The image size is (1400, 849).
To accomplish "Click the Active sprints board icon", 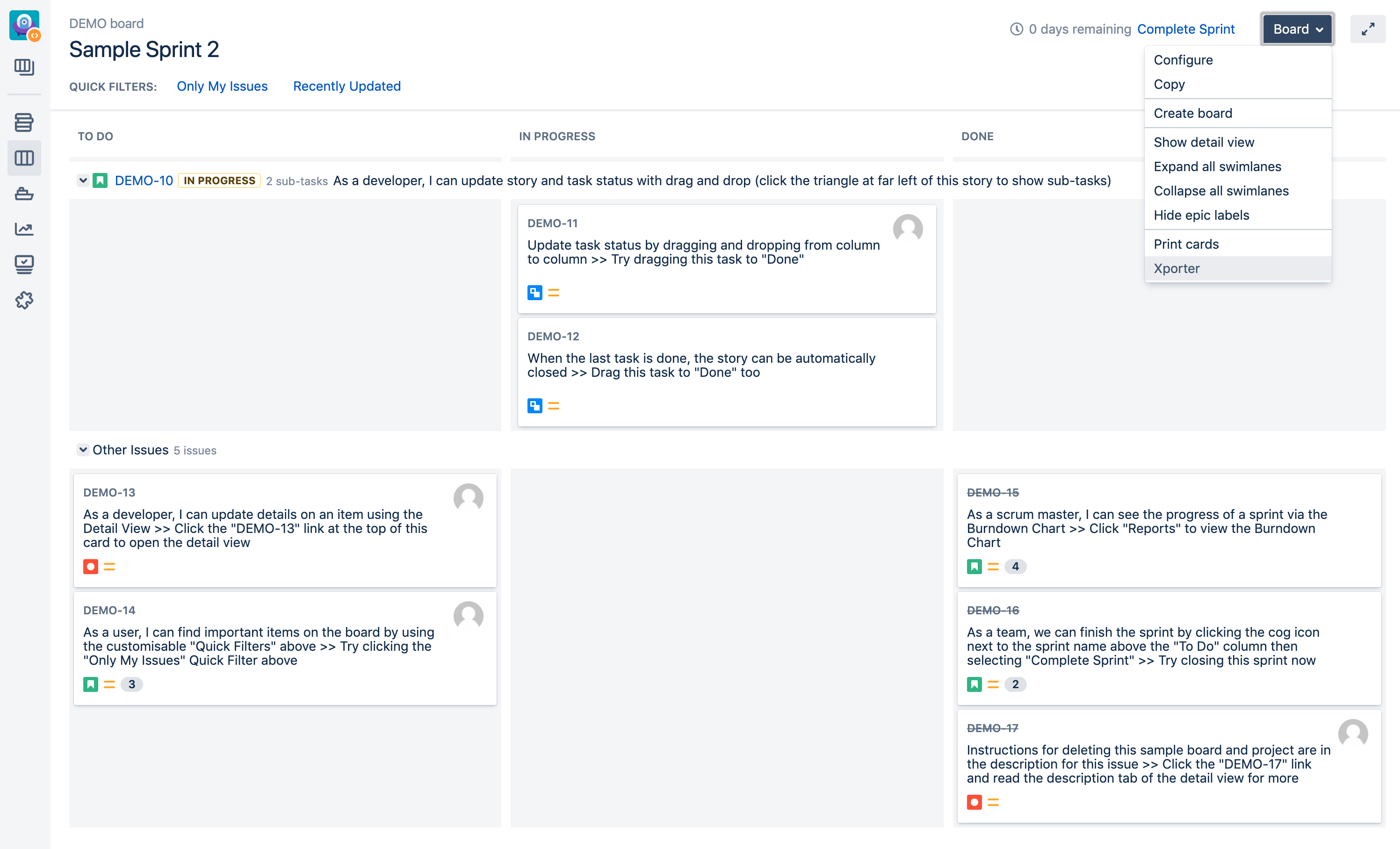I will 24,158.
